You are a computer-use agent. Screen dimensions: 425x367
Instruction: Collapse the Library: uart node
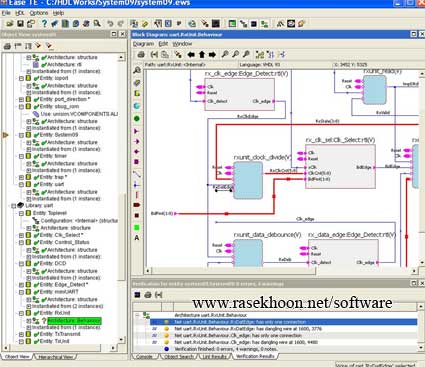pyautogui.click(x=14, y=206)
